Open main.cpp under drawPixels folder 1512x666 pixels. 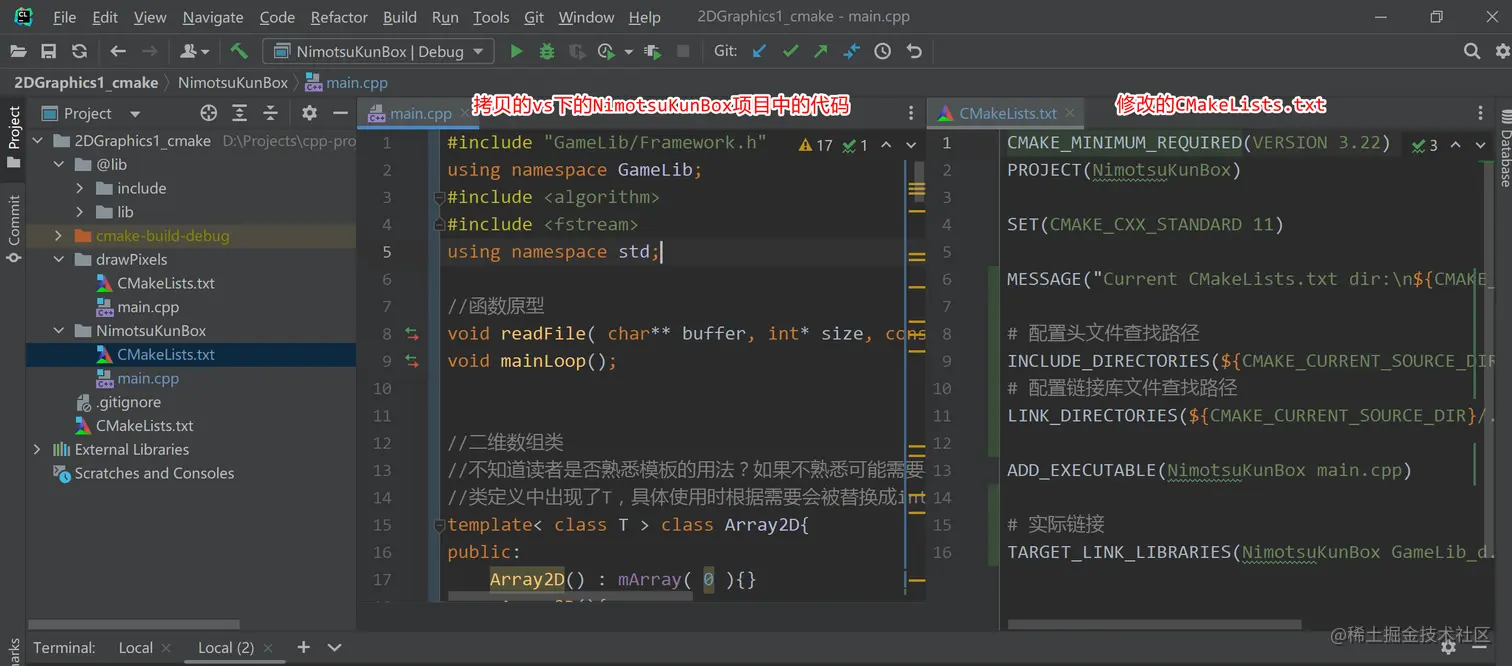(x=148, y=307)
